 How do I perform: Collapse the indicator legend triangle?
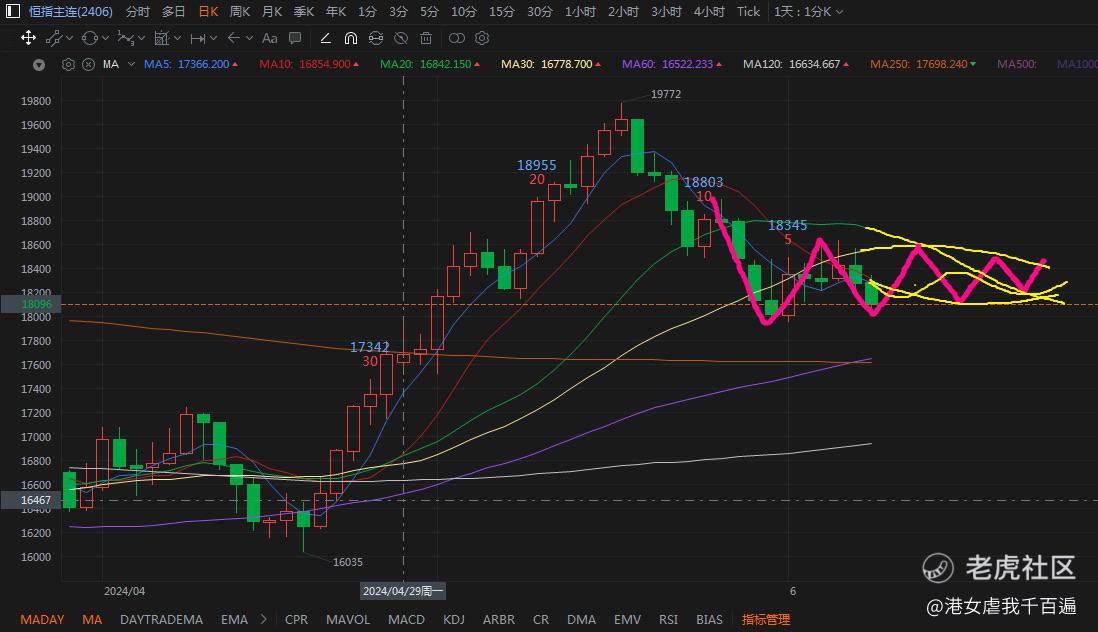(39, 64)
